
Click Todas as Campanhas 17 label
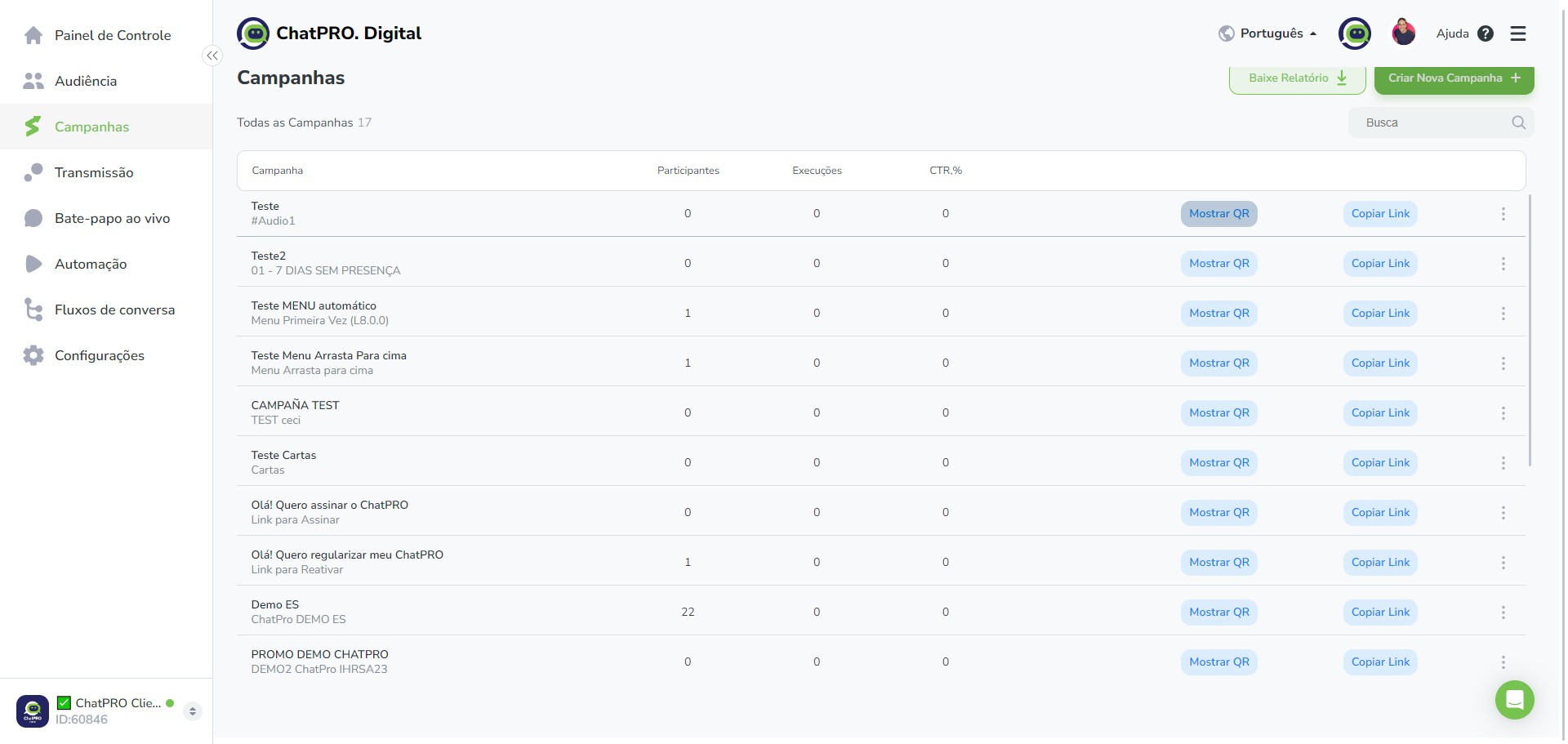click(x=304, y=123)
